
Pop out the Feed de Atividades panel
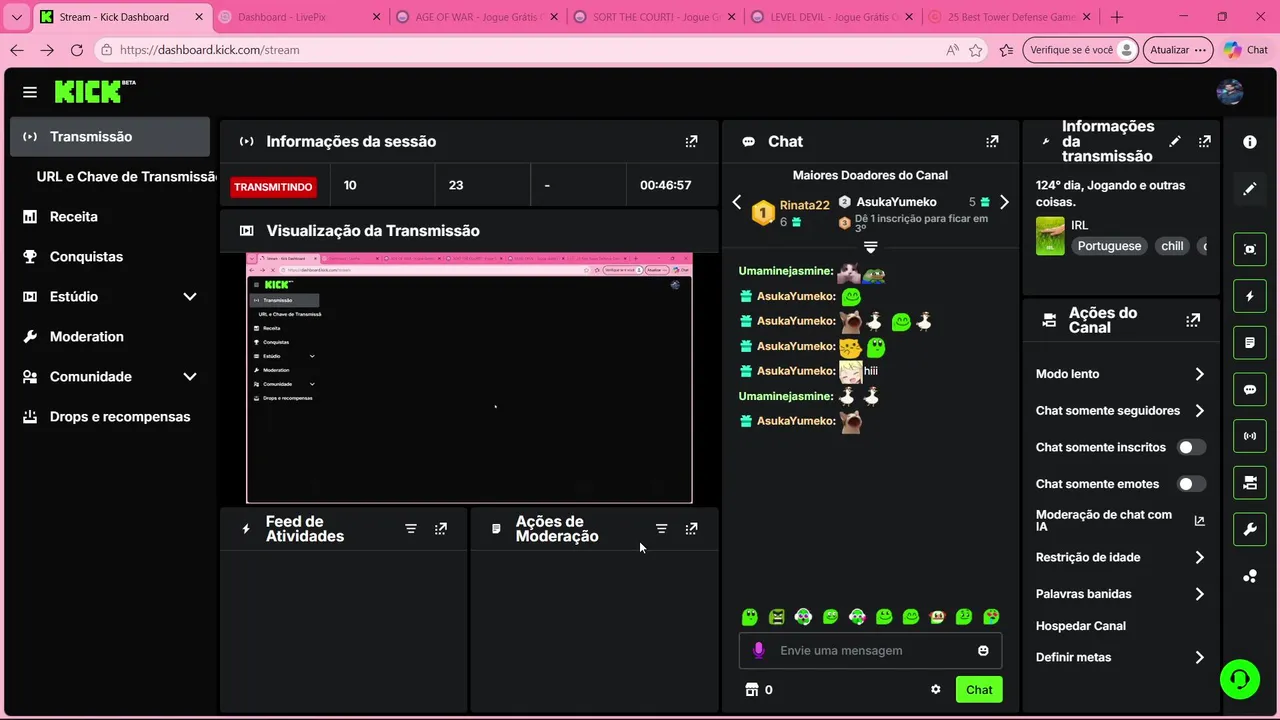(441, 528)
